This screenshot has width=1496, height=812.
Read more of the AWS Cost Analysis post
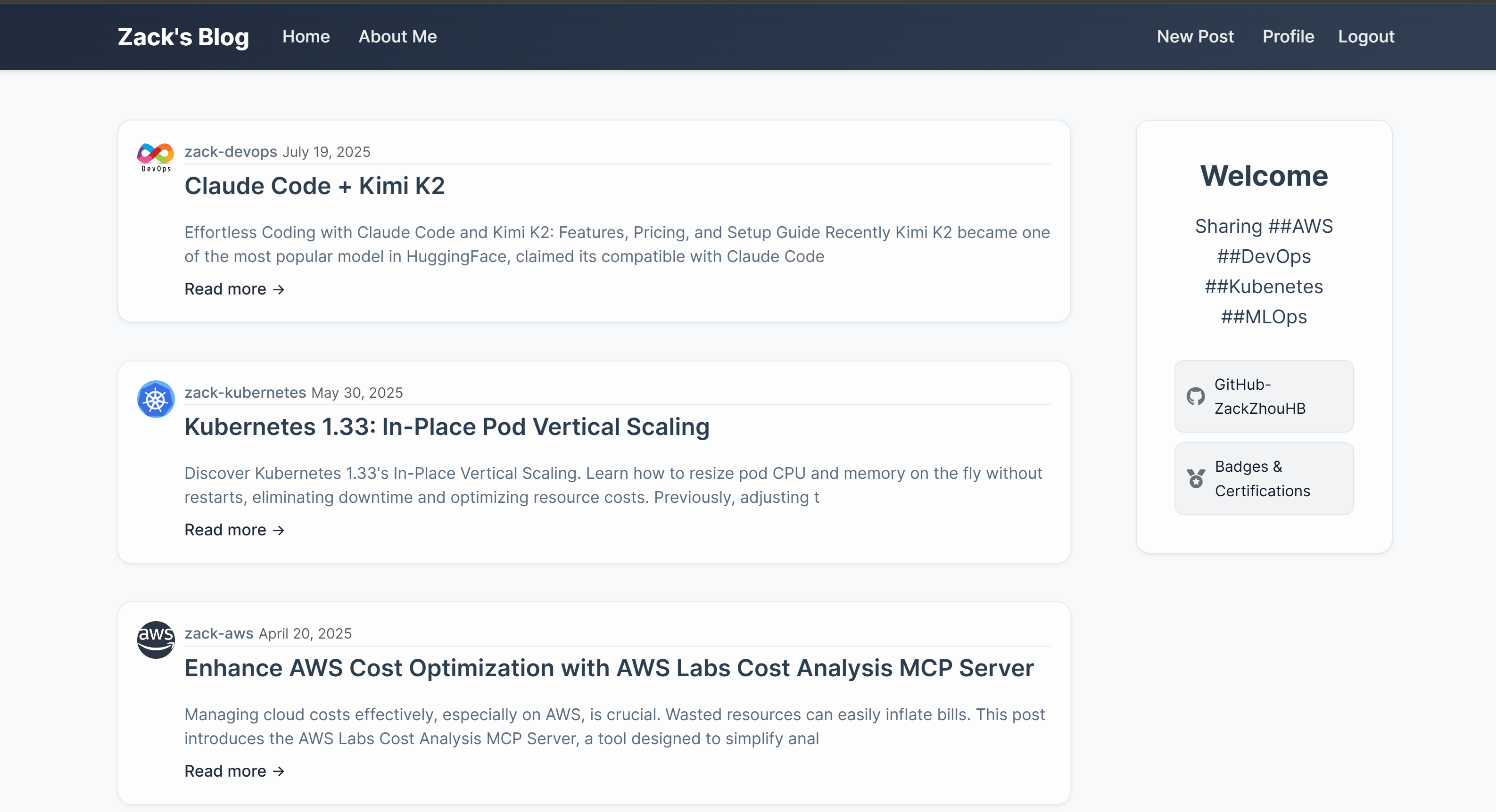pos(235,771)
